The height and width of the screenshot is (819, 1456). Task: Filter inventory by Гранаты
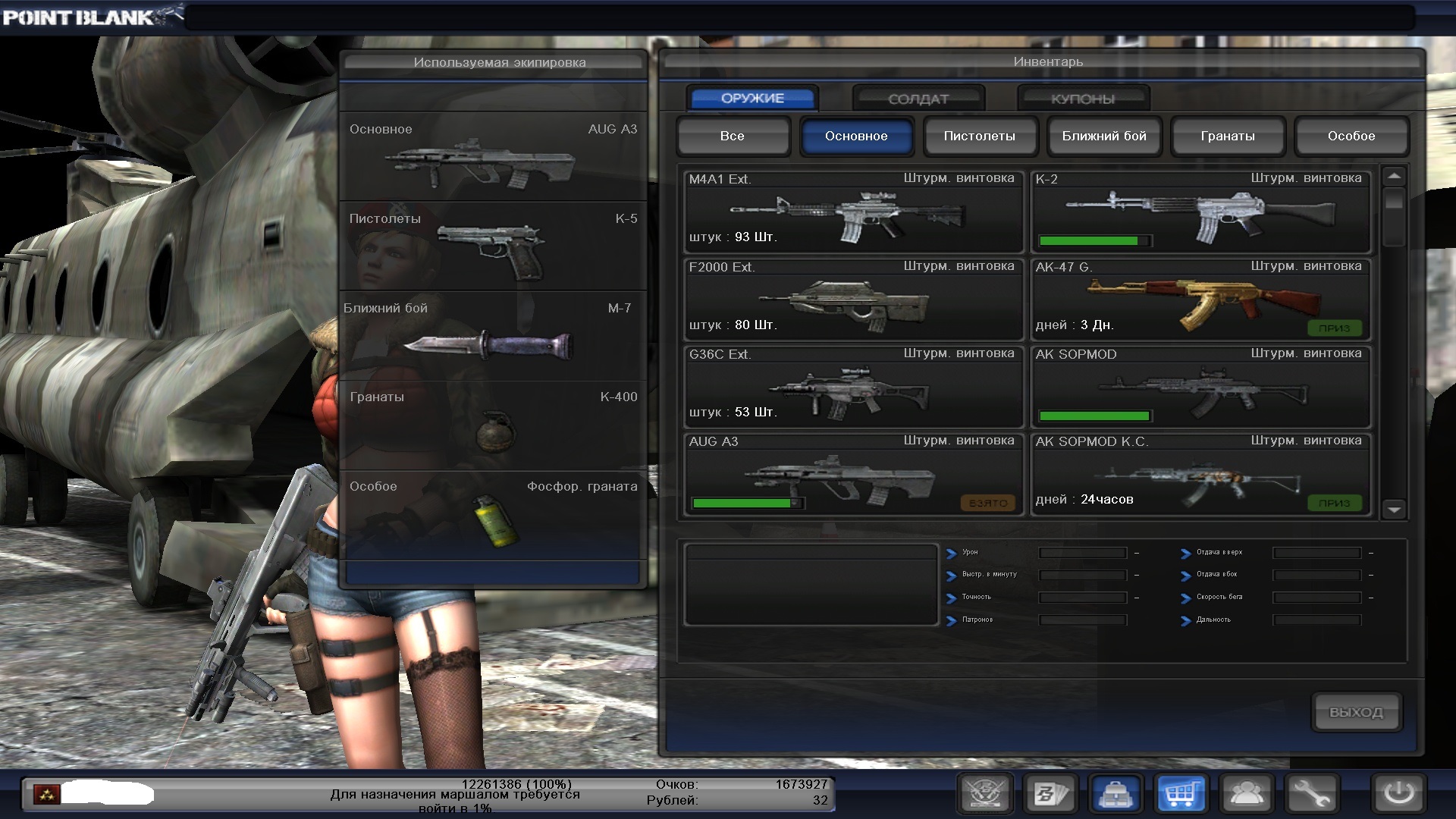point(1228,136)
